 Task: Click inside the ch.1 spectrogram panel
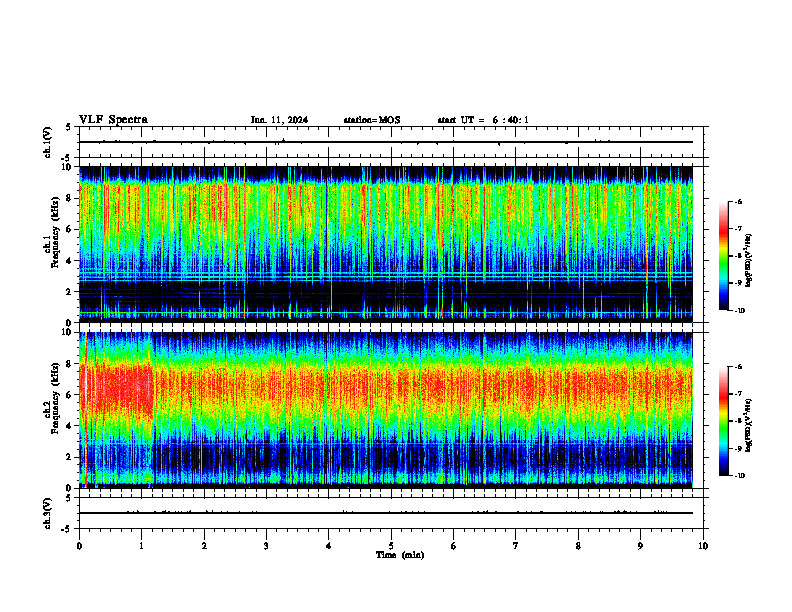click(386, 243)
